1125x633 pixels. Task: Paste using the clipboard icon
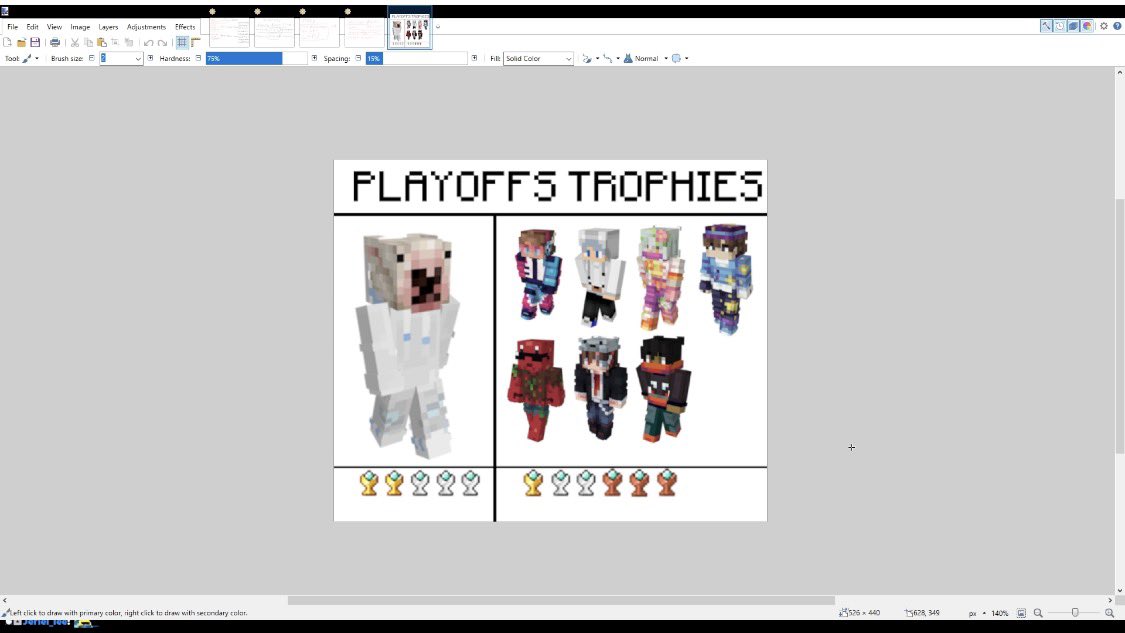coord(102,42)
